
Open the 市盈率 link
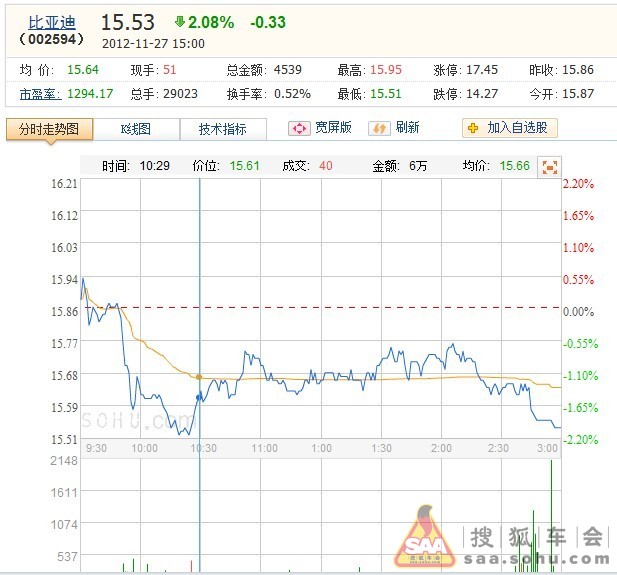click(x=39, y=93)
